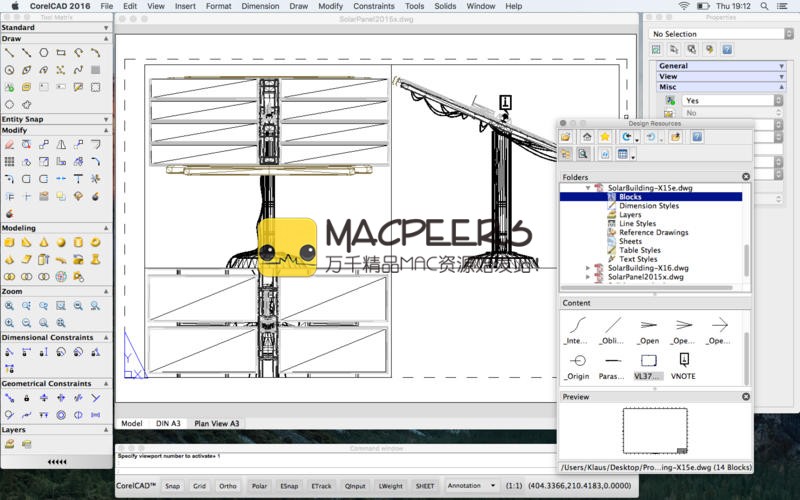The image size is (800, 500).
Task: Click the Wi-Fi icon in menu bar
Action: point(684,6)
